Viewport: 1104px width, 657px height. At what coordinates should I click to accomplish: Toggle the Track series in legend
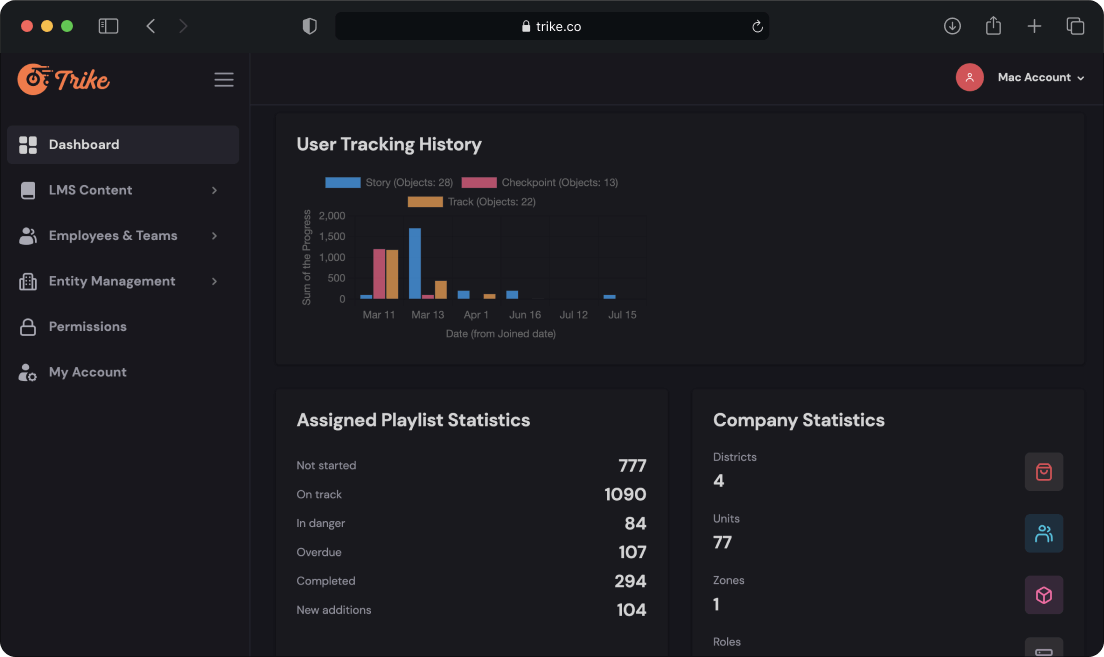coord(472,202)
